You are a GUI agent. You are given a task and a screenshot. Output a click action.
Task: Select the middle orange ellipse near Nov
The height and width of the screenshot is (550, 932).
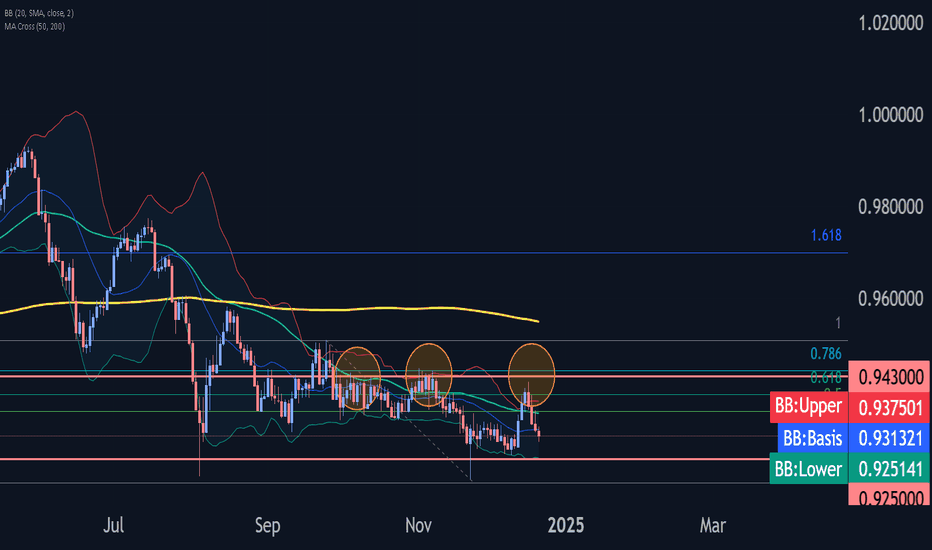click(x=429, y=375)
